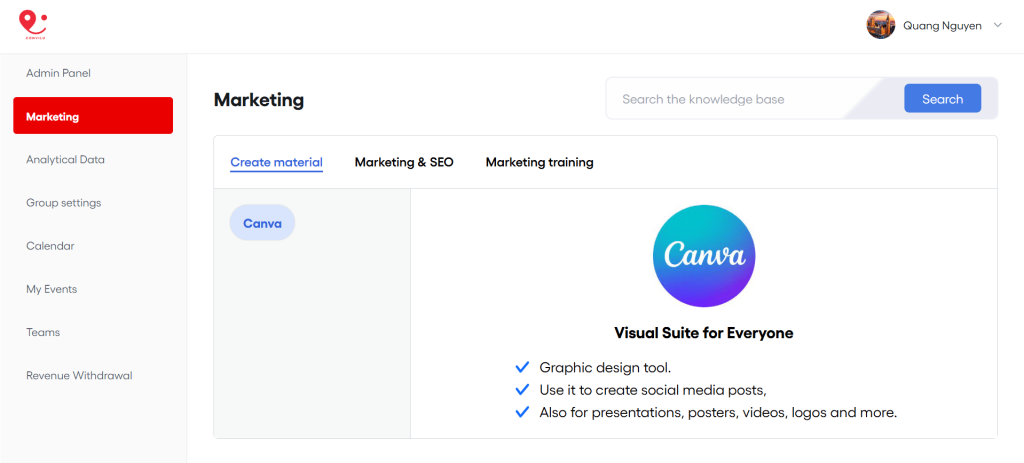Image resolution: width=1024 pixels, height=463 pixels.
Task: Click checkmark beside Graphic design tool
Action: pyautogui.click(x=521, y=367)
